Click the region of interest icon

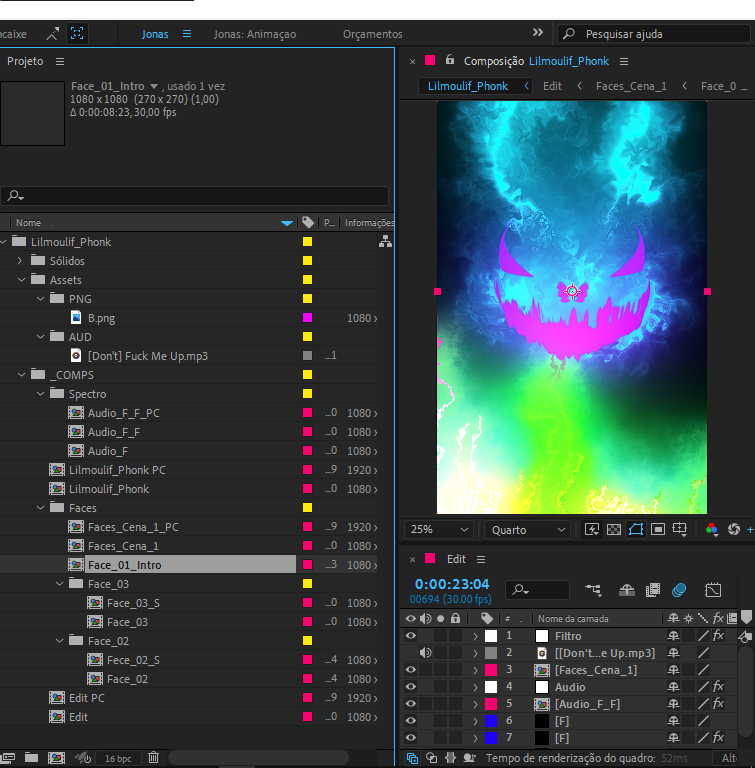pos(658,529)
